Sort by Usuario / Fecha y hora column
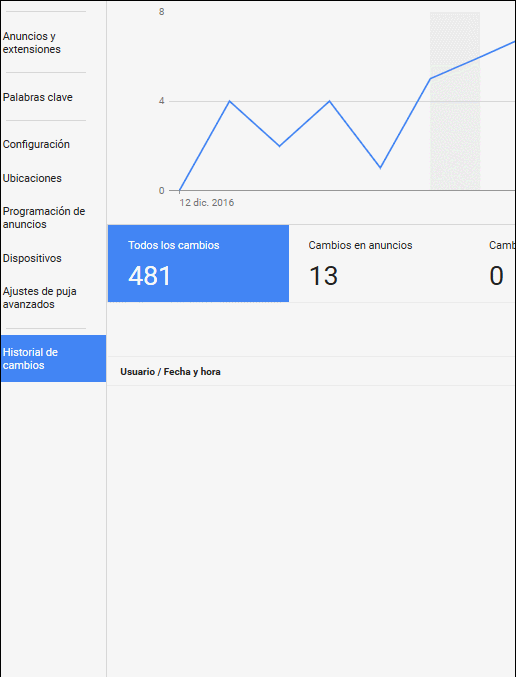 click(x=170, y=372)
